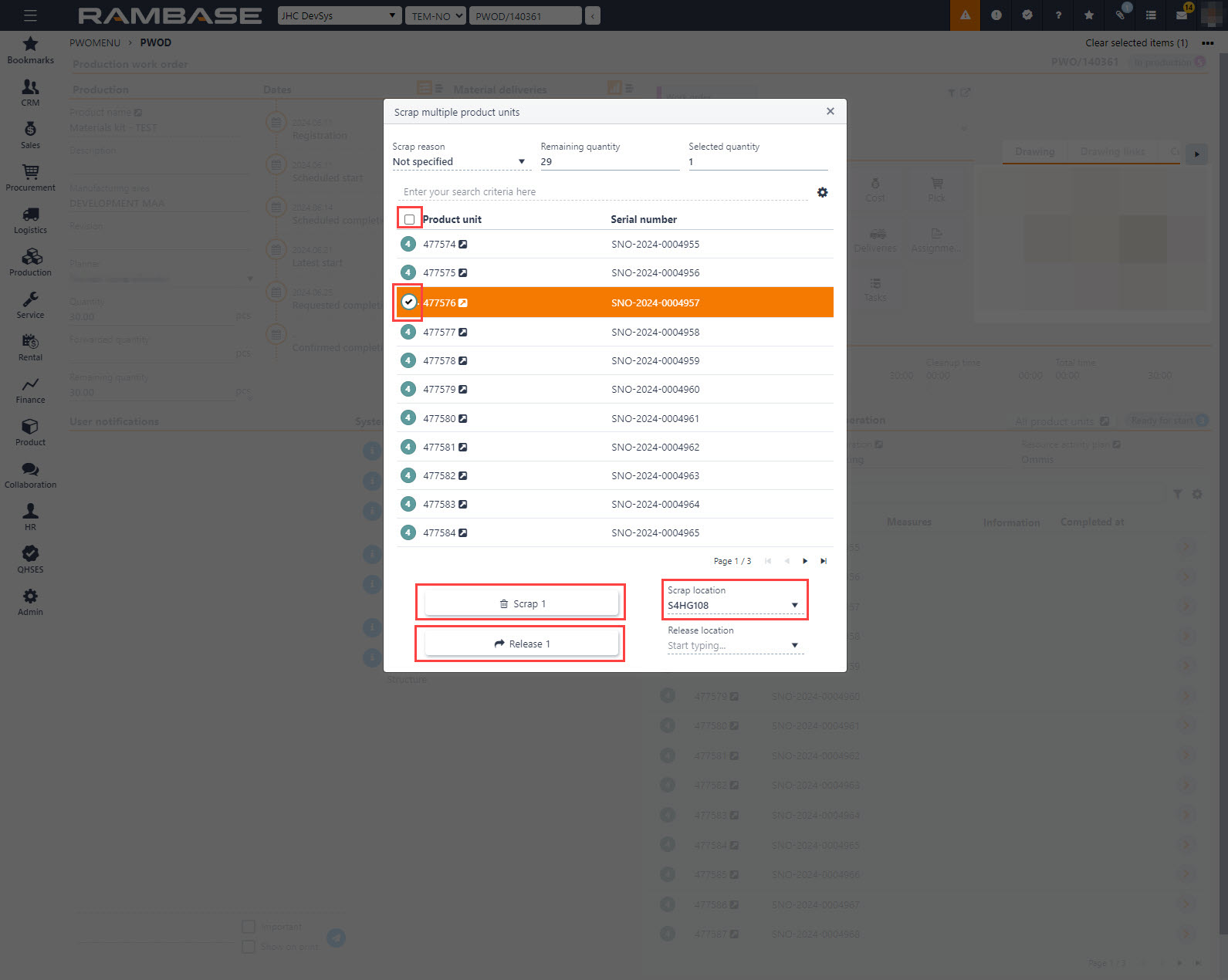Deselect product unit 477576
Viewport: 1228px width, 980px height.
tap(408, 302)
